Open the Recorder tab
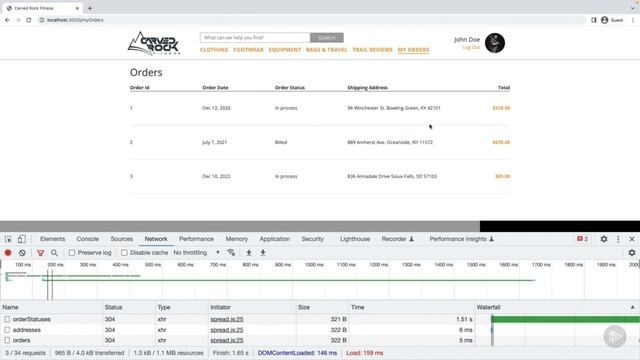Image resolution: width=640 pixels, height=360 pixels. [x=398, y=239]
